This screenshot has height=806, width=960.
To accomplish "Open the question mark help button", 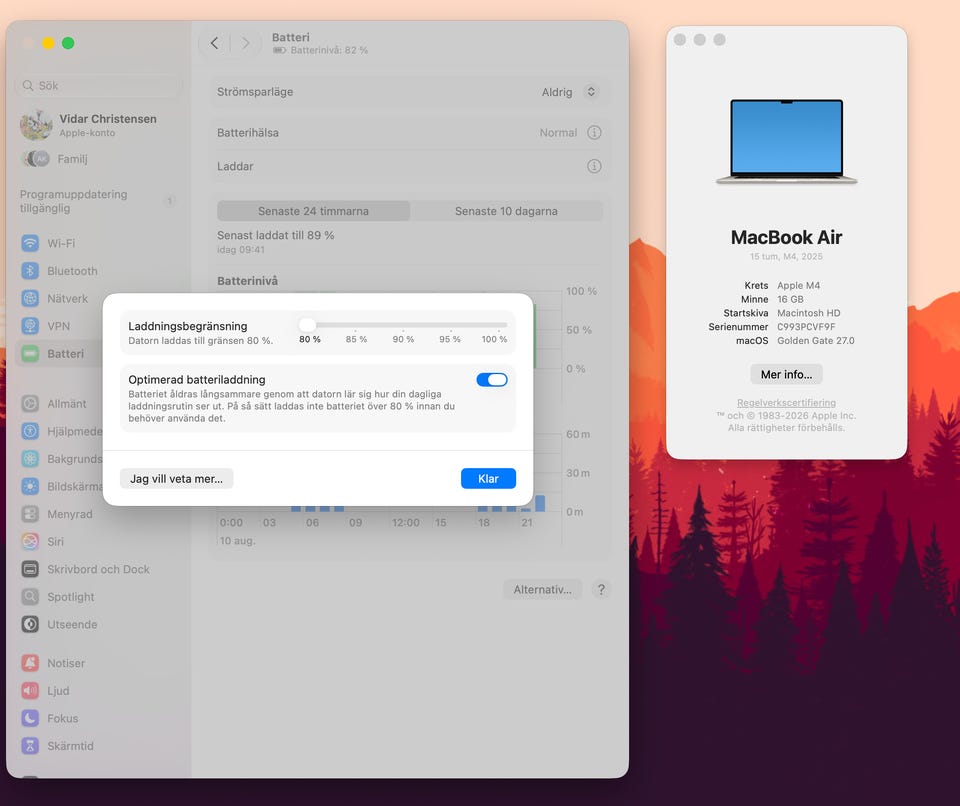I will point(601,589).
